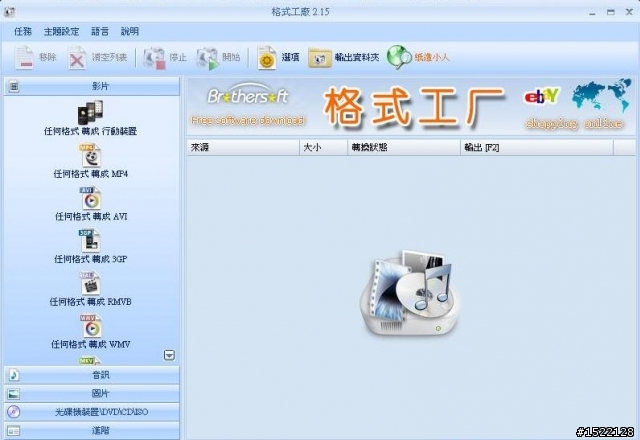640x440 pixels.
Task: Expand the 圖片 picture section
Action: coord(92,393)
